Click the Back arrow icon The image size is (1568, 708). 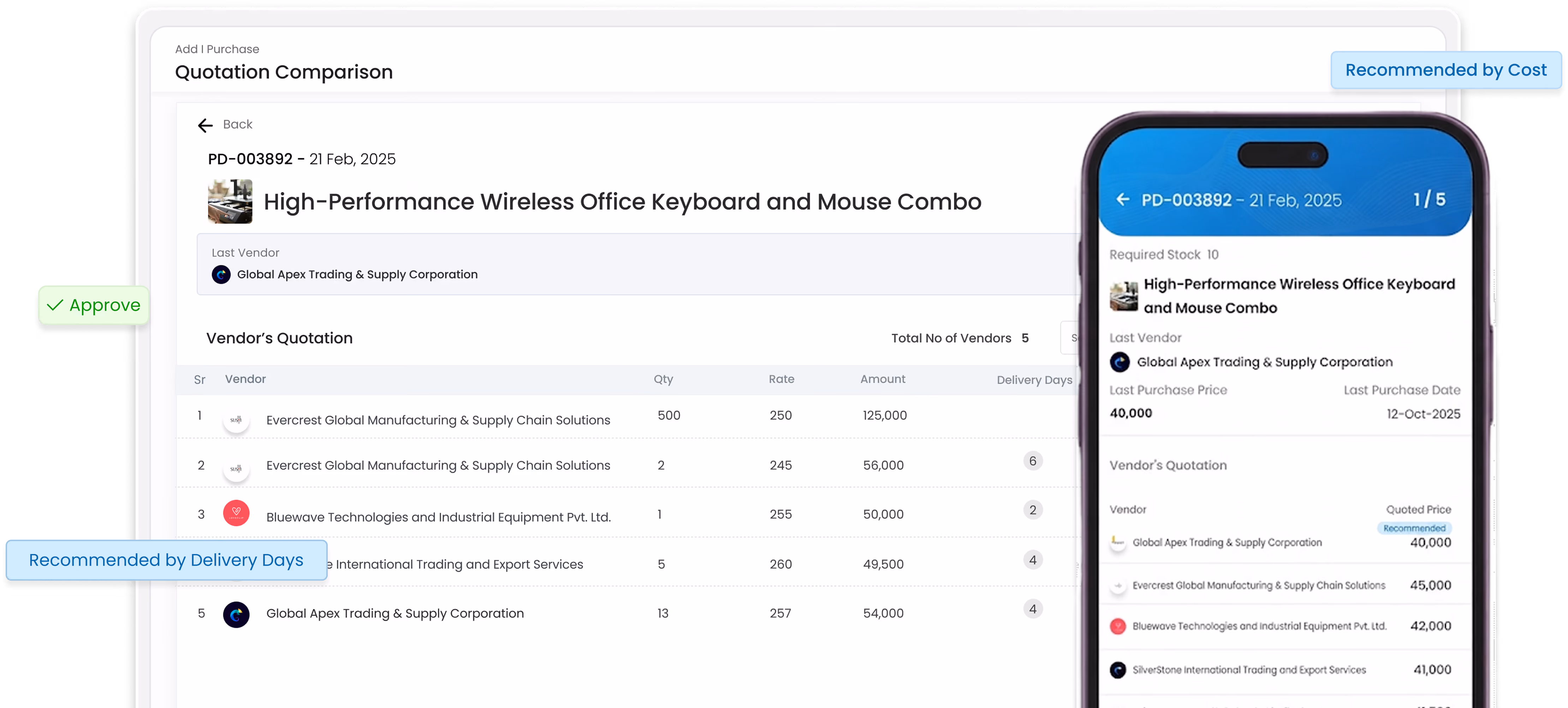pyautogui.click(x=205, y=125)
